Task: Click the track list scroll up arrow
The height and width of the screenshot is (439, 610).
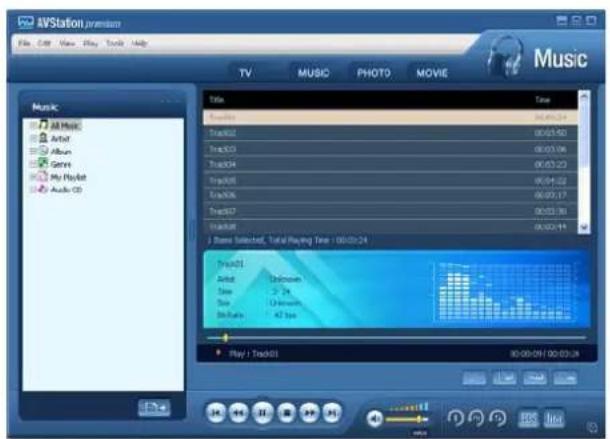Action: pyautogui.click(x=584, y=95)
